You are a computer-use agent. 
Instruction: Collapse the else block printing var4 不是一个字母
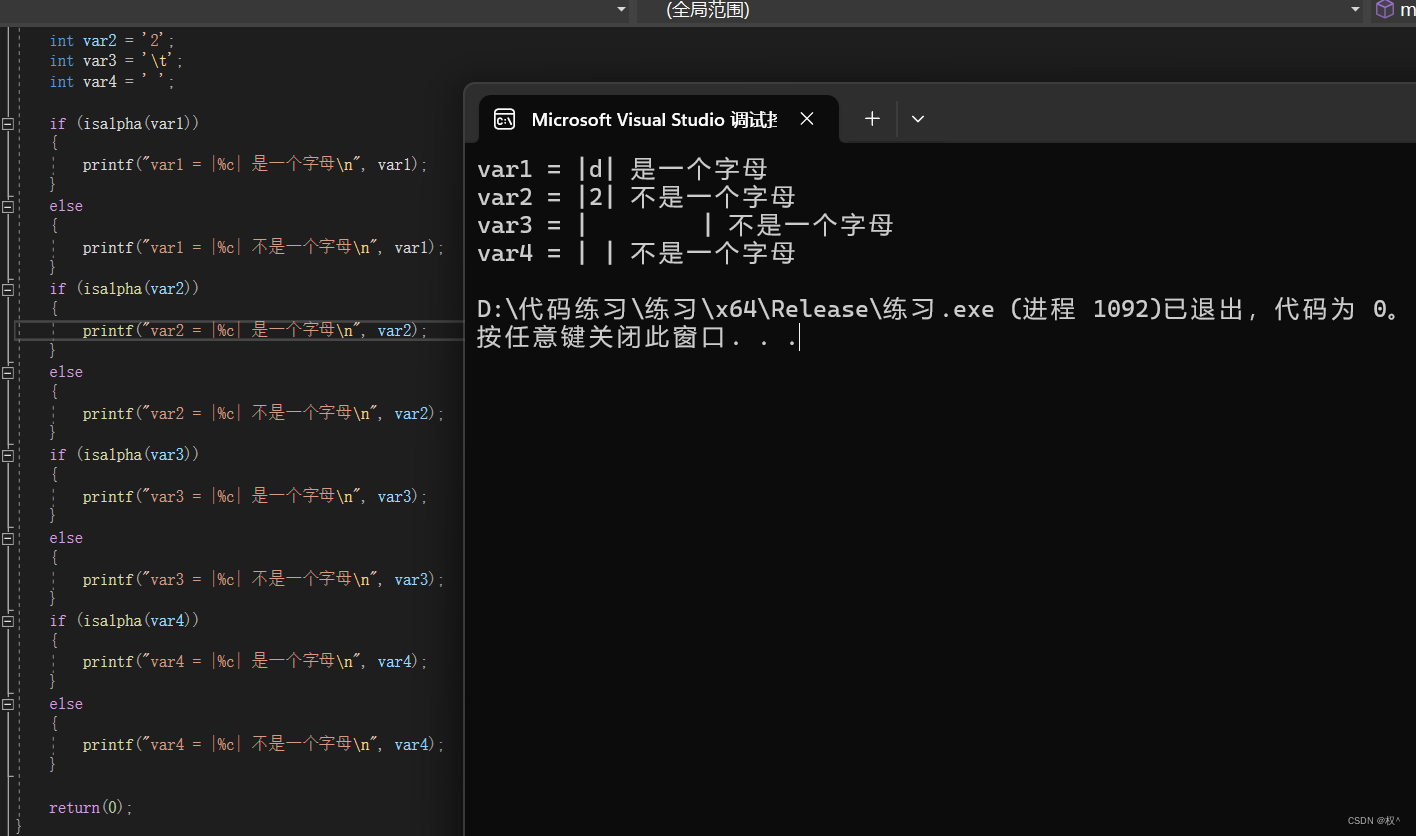(8, 705)
